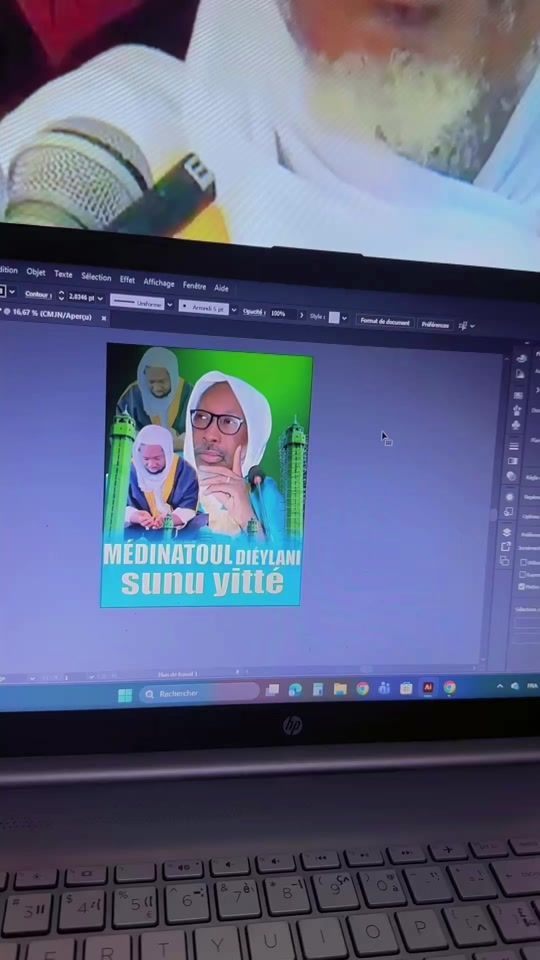Image resolution: width=540 pixels, height=960 pixels.
Task: Open the Creative Cloud libraries panel icon
Action: (521, 358)
